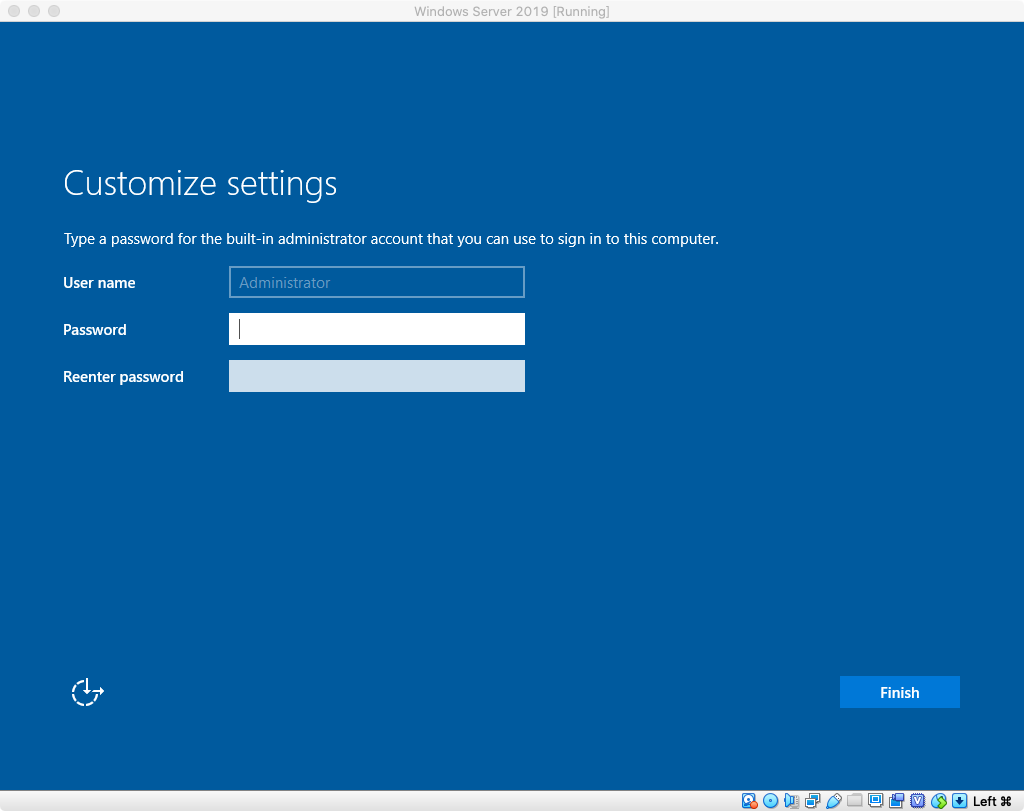Click the zoom window button
The width and height of the screenshot is (1024, 811).
point(54,11)
